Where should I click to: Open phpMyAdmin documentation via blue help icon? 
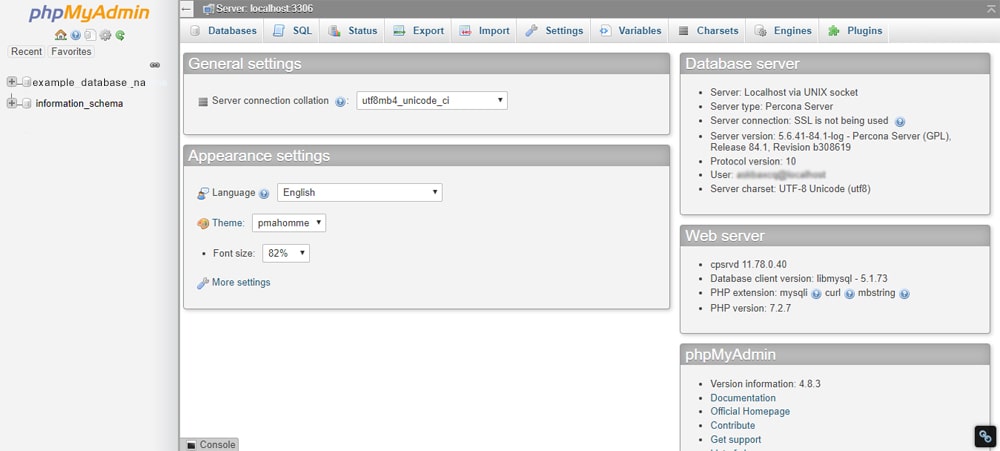(x=76, y=35)
